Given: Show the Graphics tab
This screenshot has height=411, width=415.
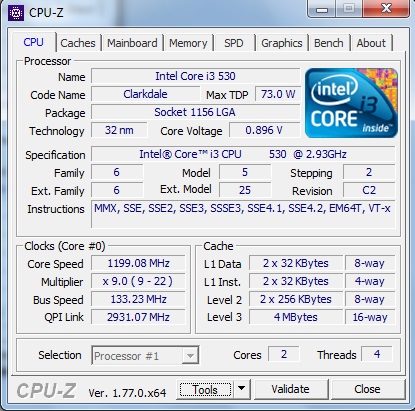Looking at the screenshot, I should [x=282, y=43].
